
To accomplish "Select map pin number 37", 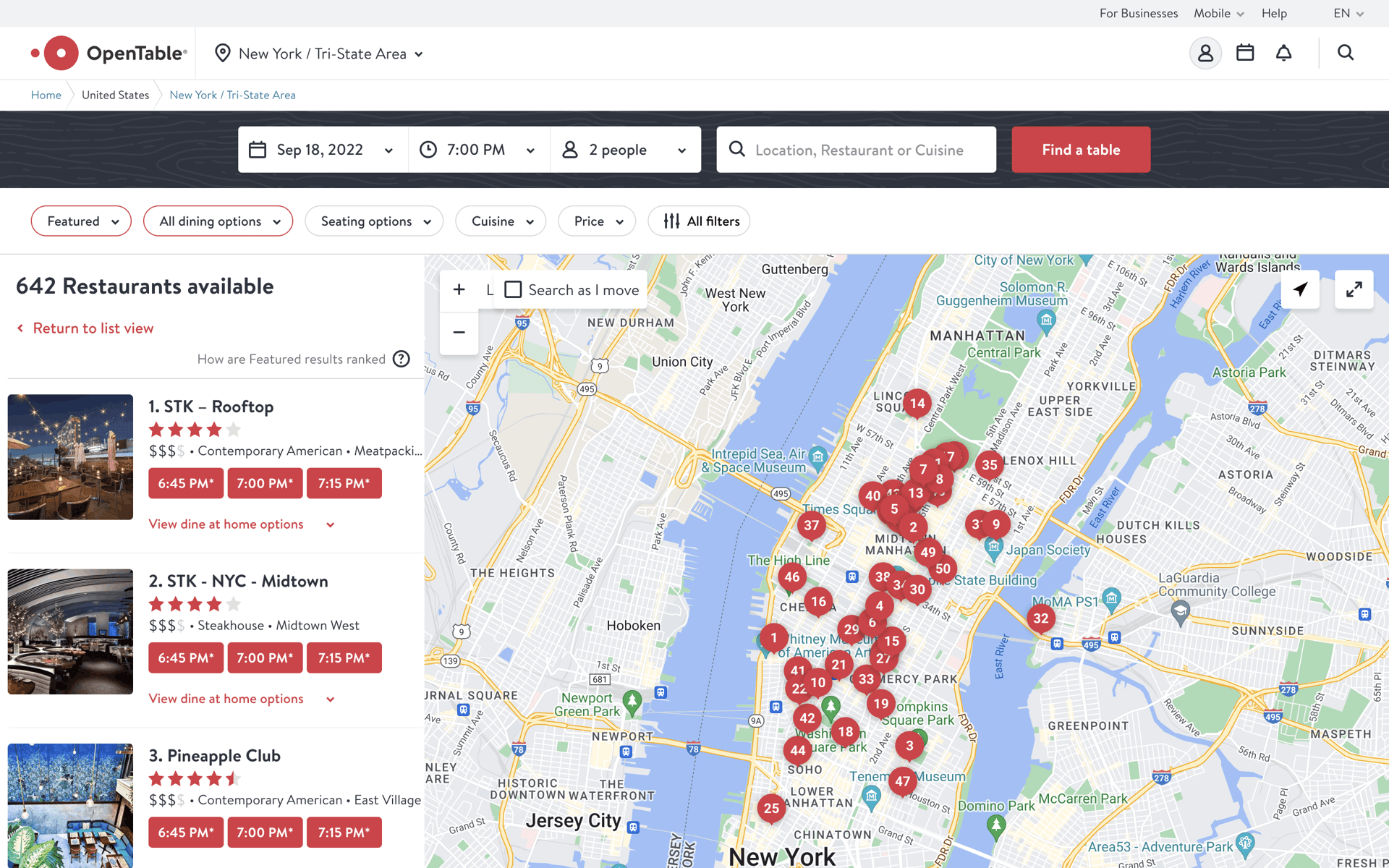I will (811, 526).
